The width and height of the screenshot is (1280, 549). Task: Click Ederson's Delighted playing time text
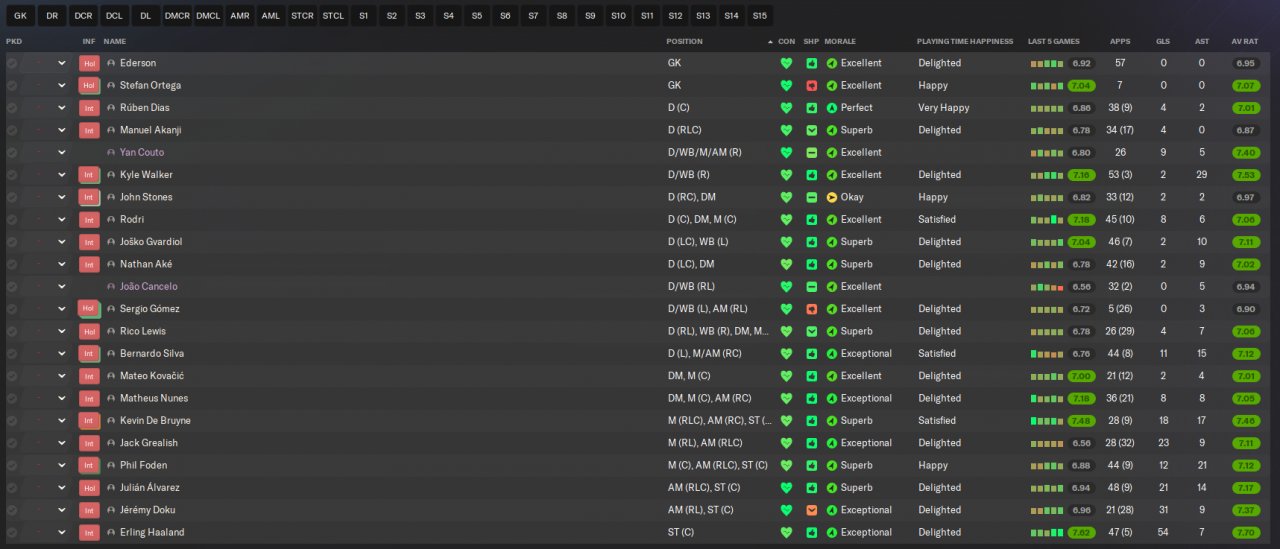point(939,63)
